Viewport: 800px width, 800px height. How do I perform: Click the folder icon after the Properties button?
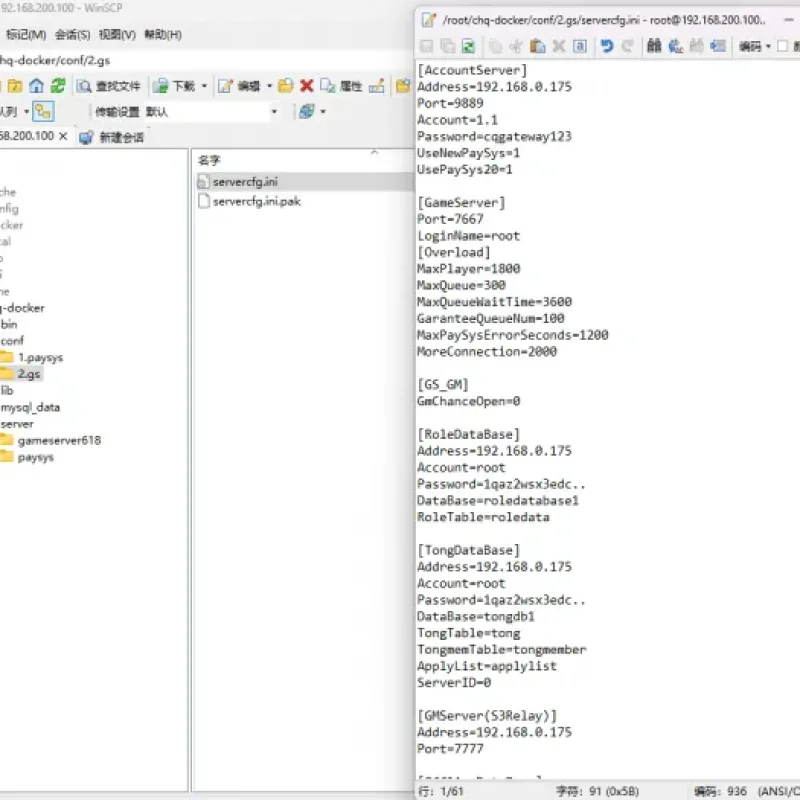coord(403,86)
